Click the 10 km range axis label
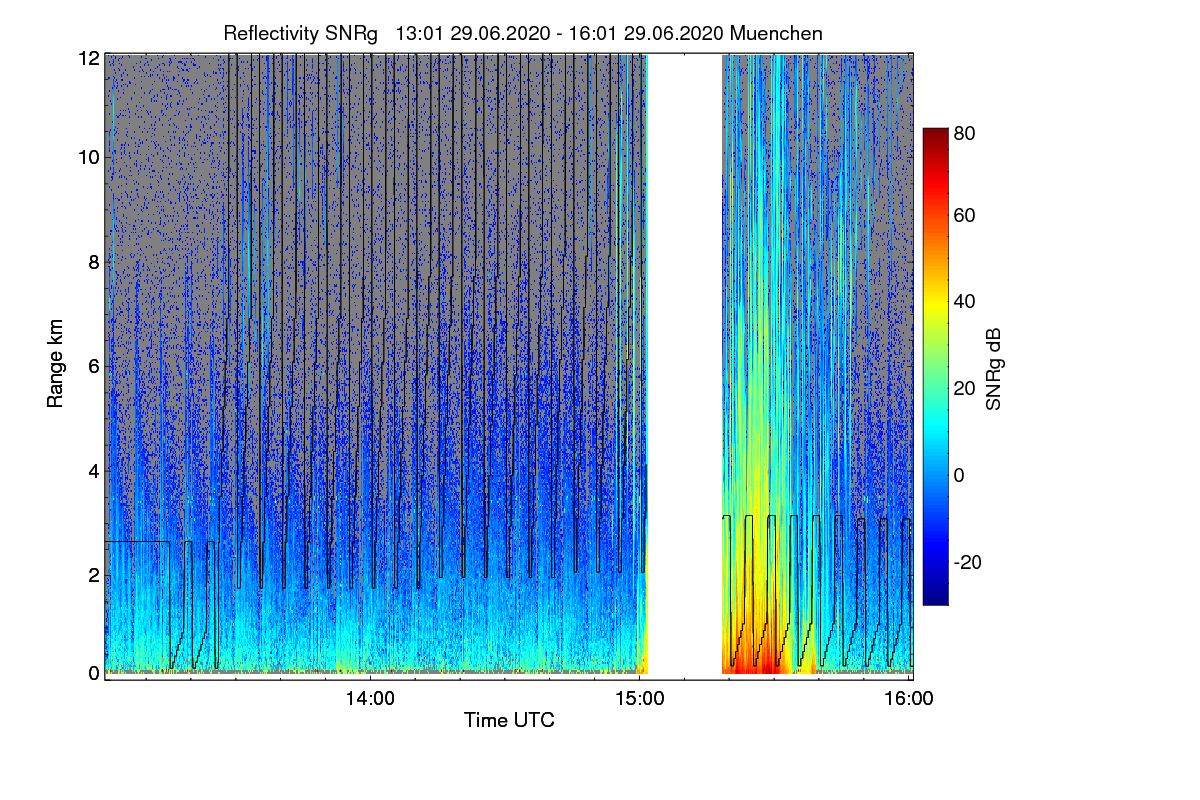Viewport: 1200px width, 800px height. 89,157
